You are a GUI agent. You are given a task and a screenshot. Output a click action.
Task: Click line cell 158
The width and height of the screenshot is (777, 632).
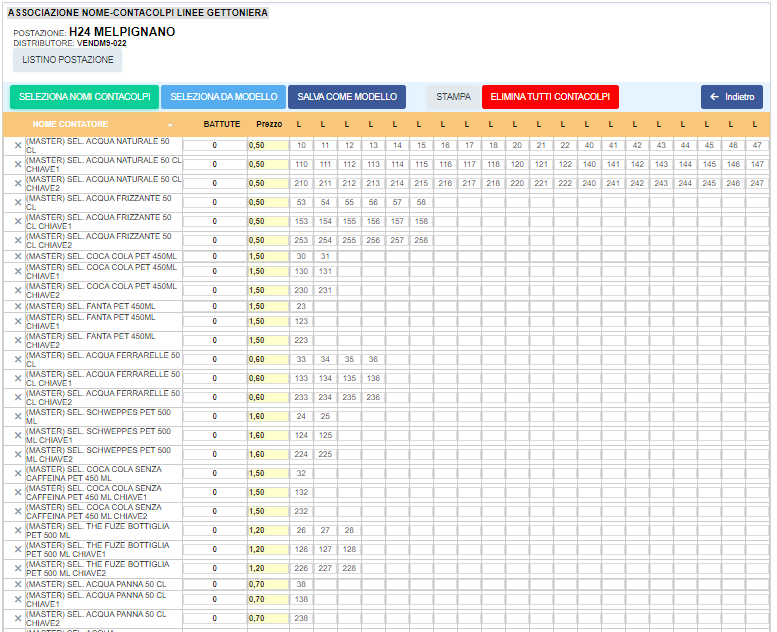(x=421, y=221)
